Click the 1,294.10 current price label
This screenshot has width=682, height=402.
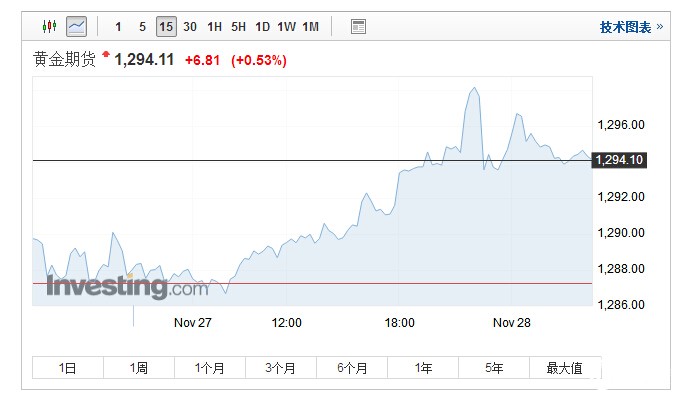(x=619, y=160)
